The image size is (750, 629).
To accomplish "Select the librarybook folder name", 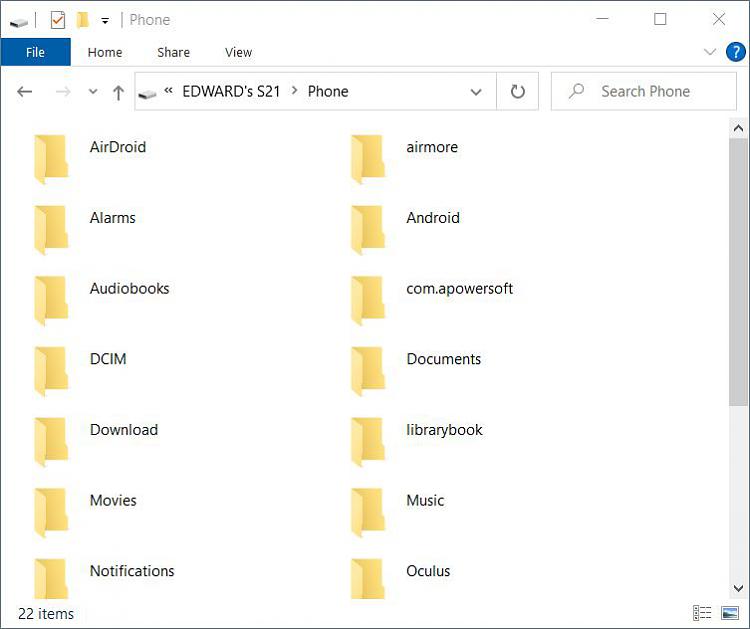I will click(444, 430).
